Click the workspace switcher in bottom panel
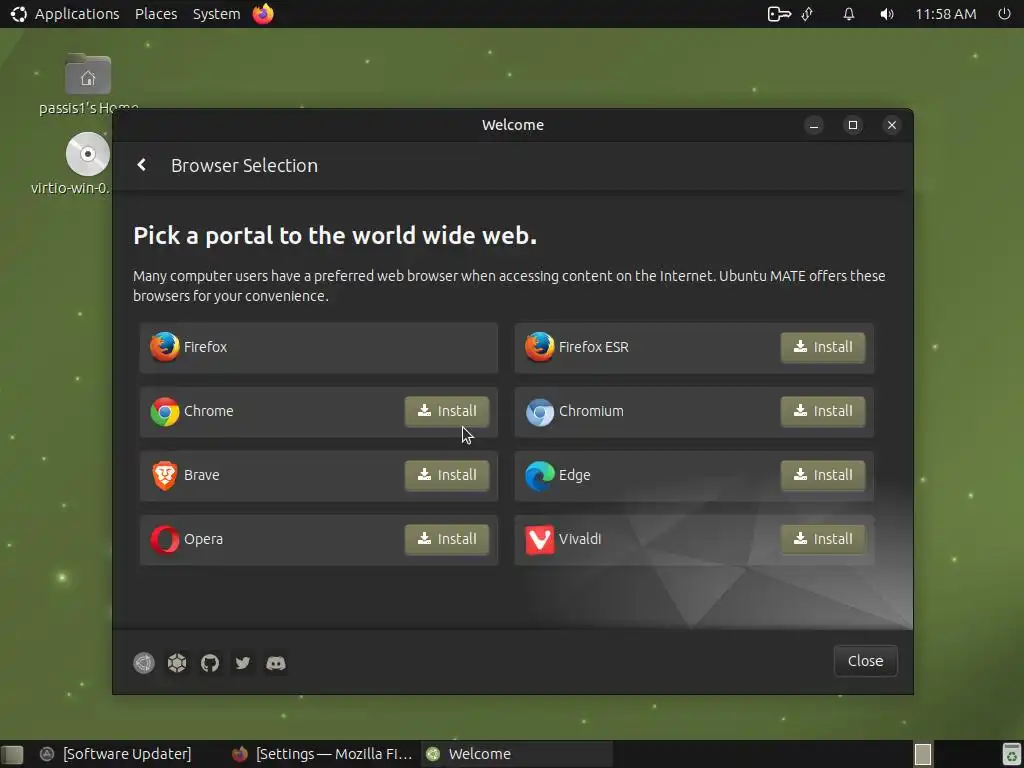This screenshot has width=1024, height=768. [923, 754]
